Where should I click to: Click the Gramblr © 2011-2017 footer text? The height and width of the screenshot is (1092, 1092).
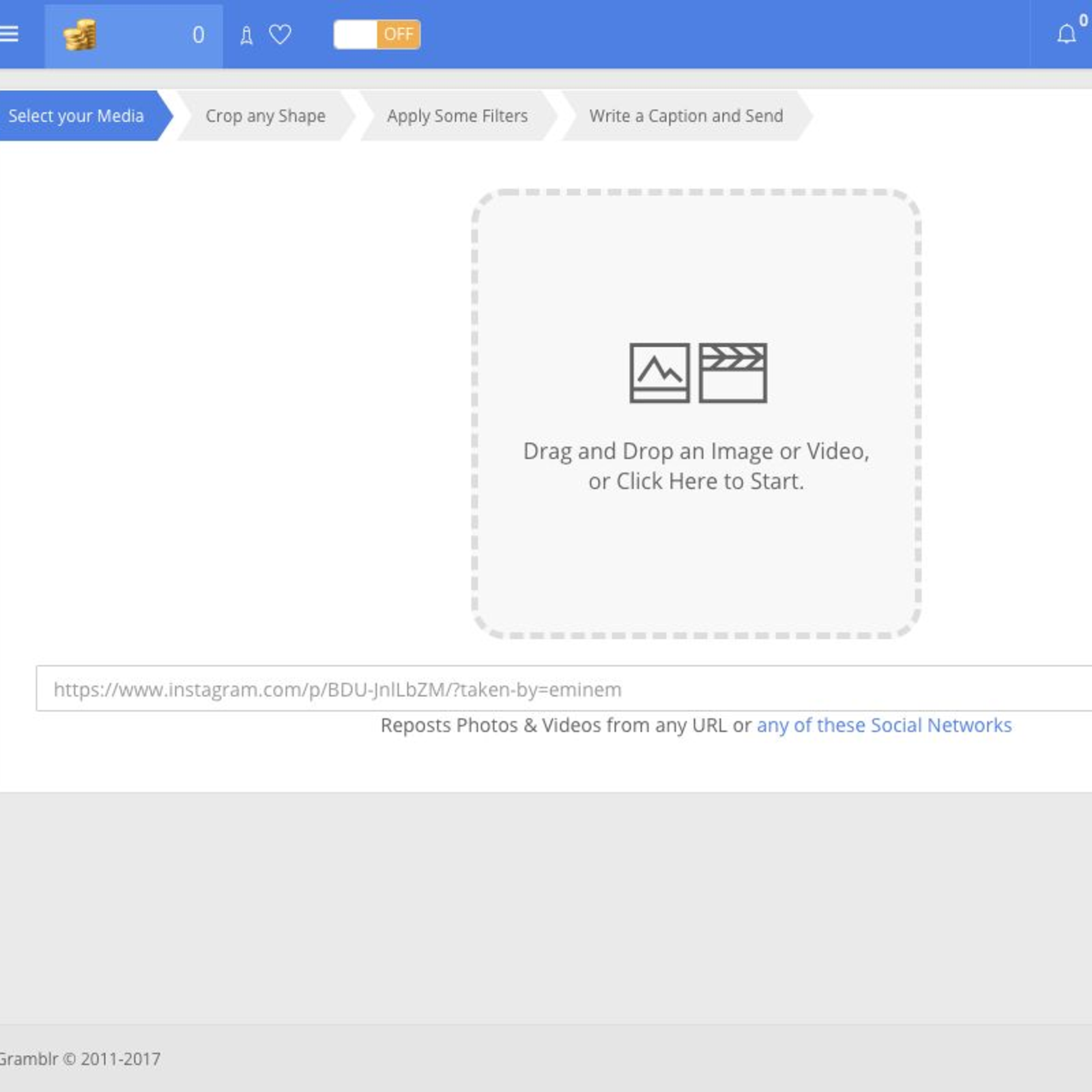click(79, 1059)
